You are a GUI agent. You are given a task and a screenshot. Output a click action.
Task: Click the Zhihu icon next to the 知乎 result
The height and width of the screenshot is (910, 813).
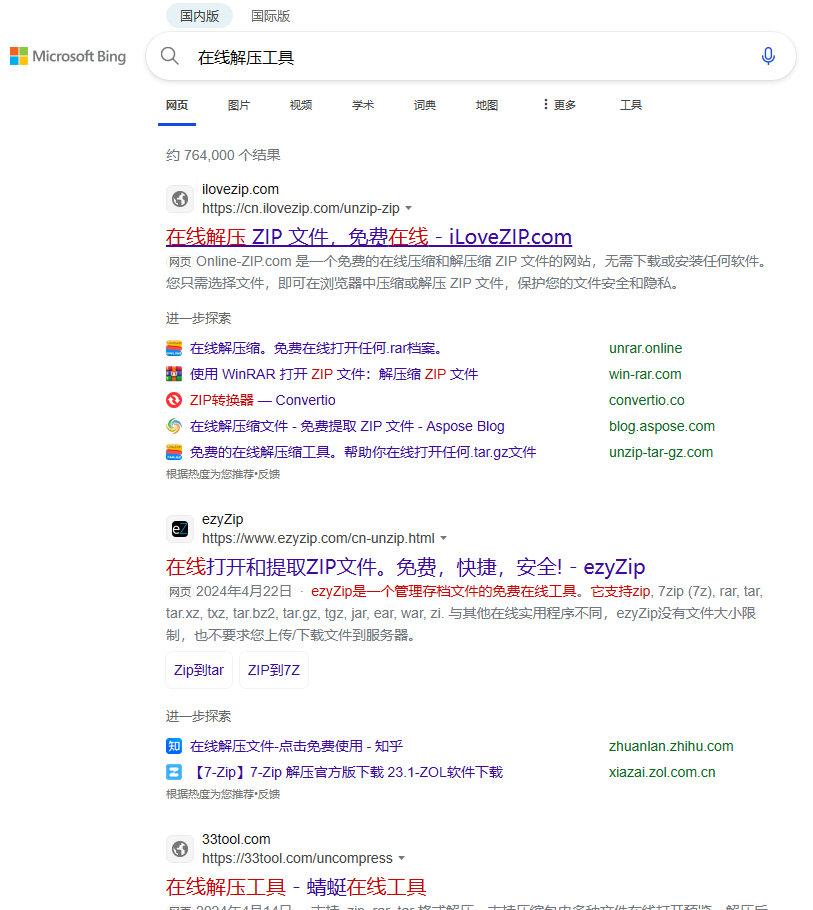point(174,746)
